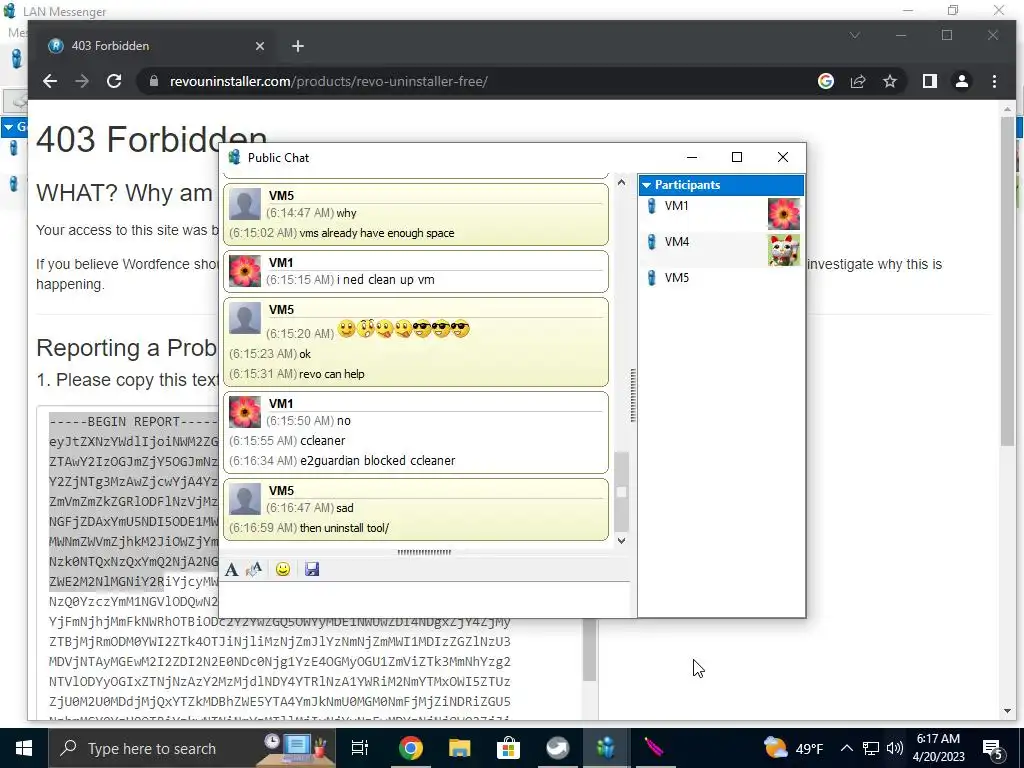Select participant VM4 in Participants list
Viewport: 1024px width, 768px height.
(721, 249)
